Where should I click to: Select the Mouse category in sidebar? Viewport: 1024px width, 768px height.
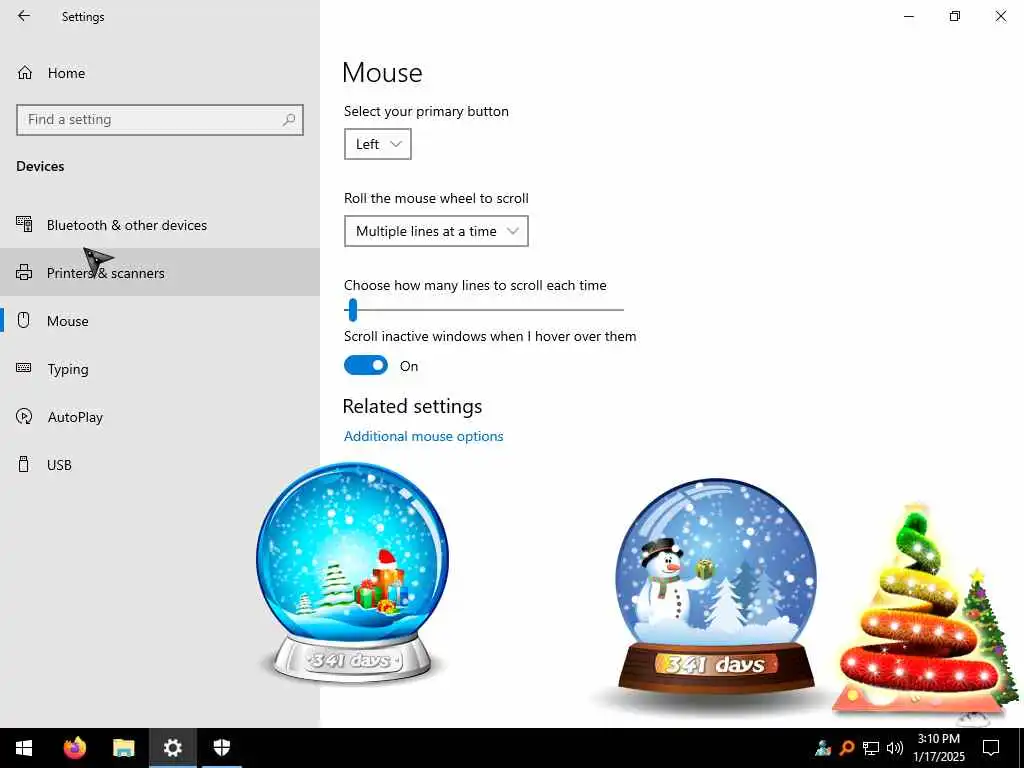pyautogui.click(x=160, y=321)
